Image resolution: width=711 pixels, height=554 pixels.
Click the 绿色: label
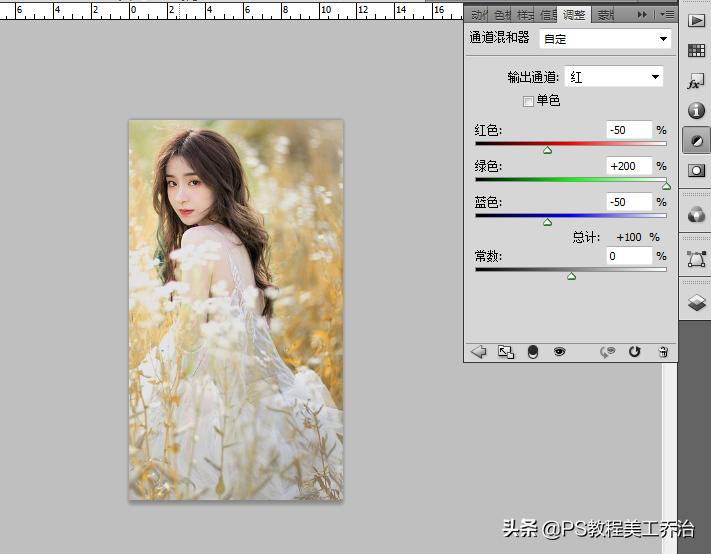(488, 166)
